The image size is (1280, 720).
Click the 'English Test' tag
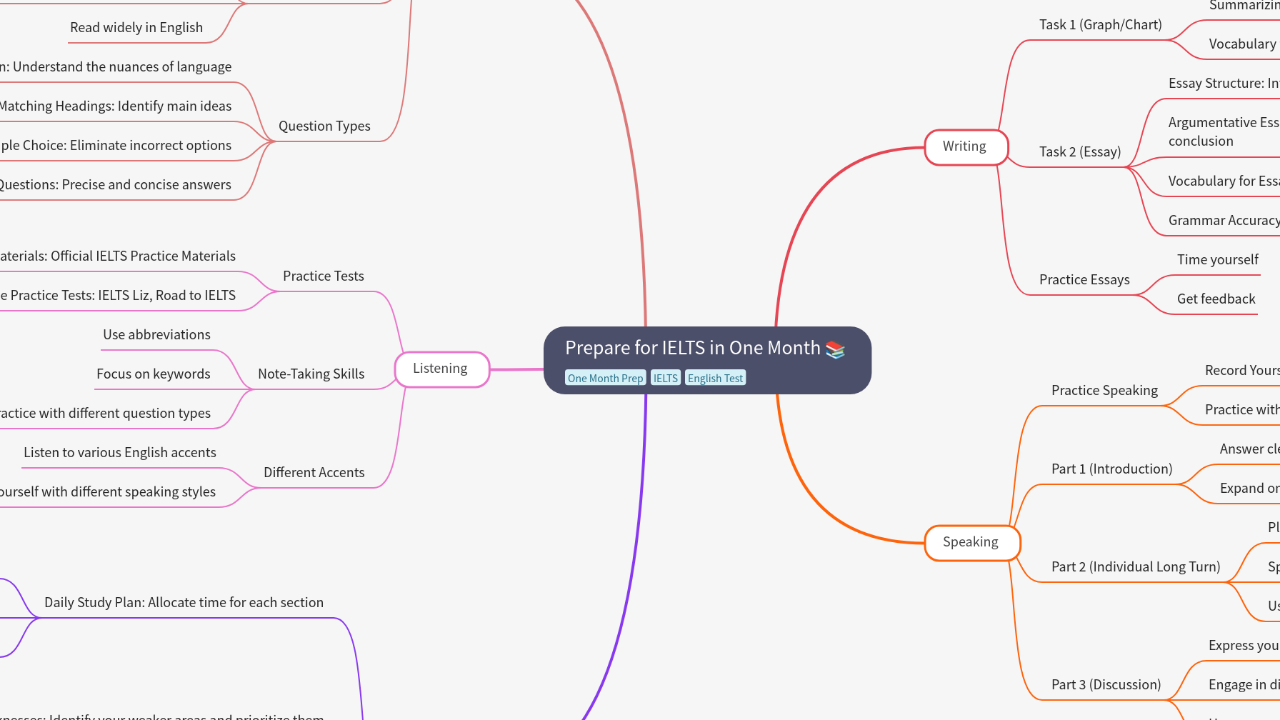pos(715,378)
